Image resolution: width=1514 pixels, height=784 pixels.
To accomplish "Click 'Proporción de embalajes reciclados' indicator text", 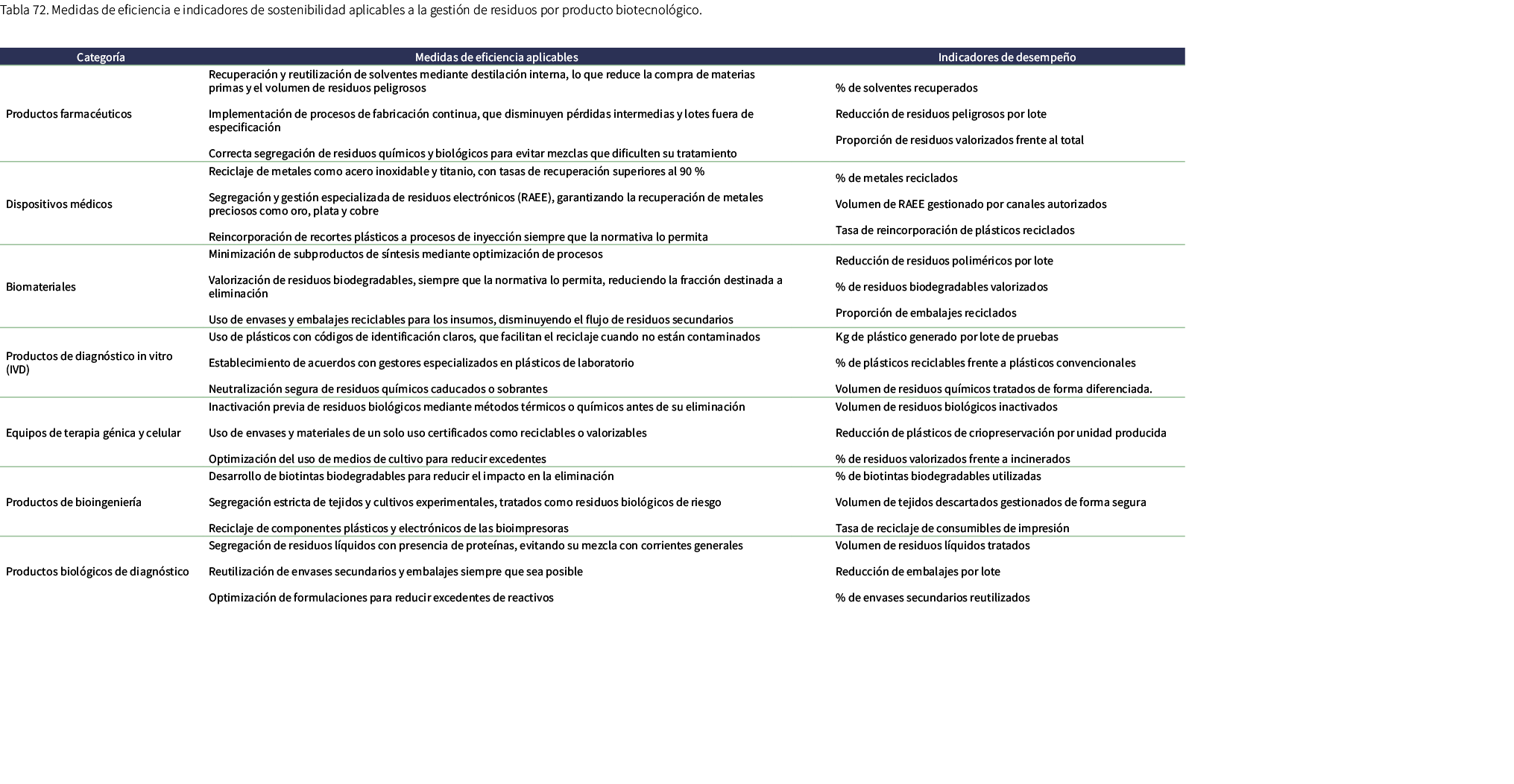I will 925,313.
